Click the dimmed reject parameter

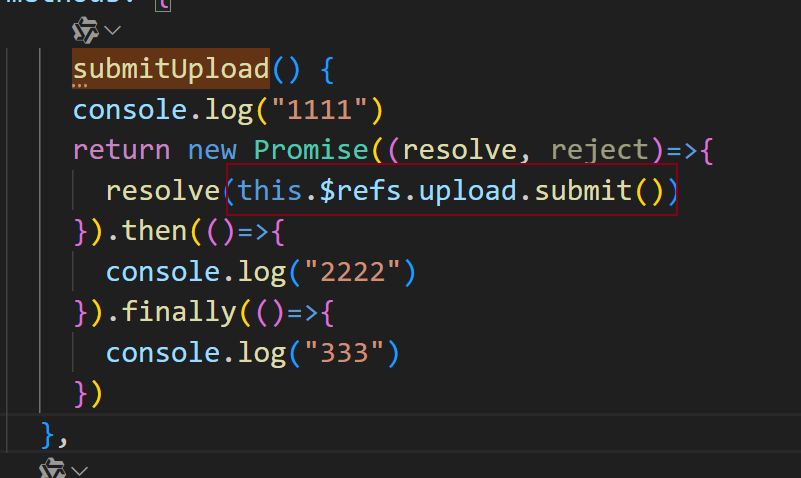coord(600,150)
